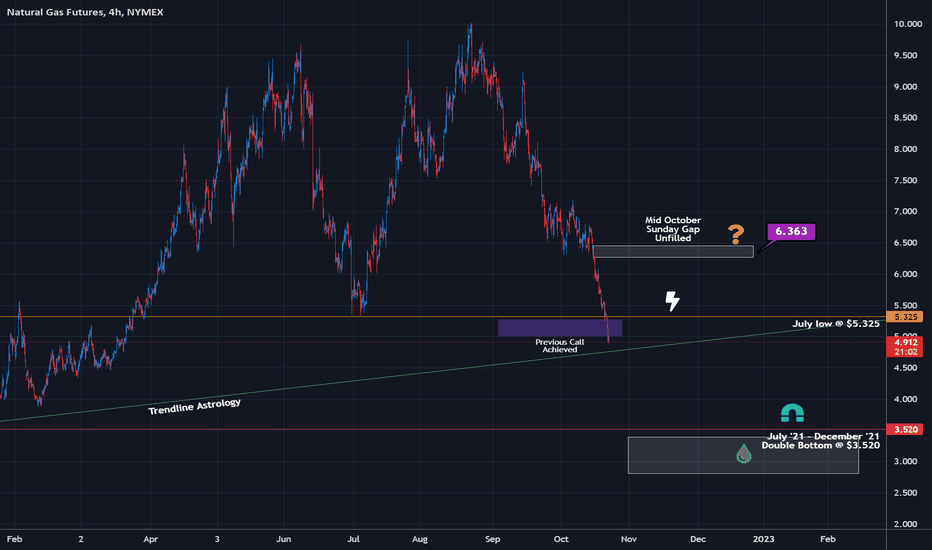The height and width of the screenshot is (550, 932).
Task: Select the purple Previous Call rectangle
Action: pos(560,328)
